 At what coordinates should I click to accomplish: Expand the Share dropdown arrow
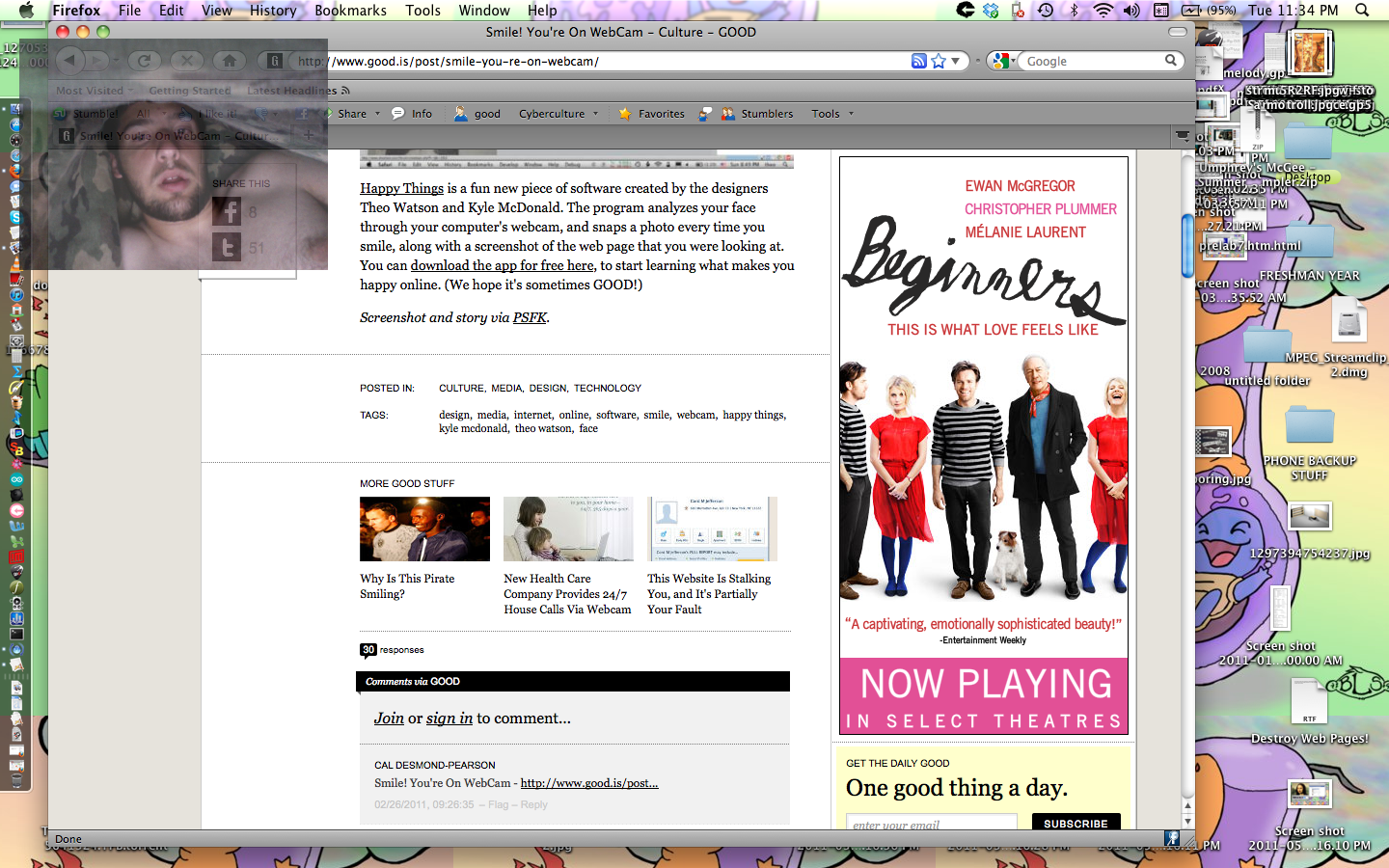click(377, 114)
